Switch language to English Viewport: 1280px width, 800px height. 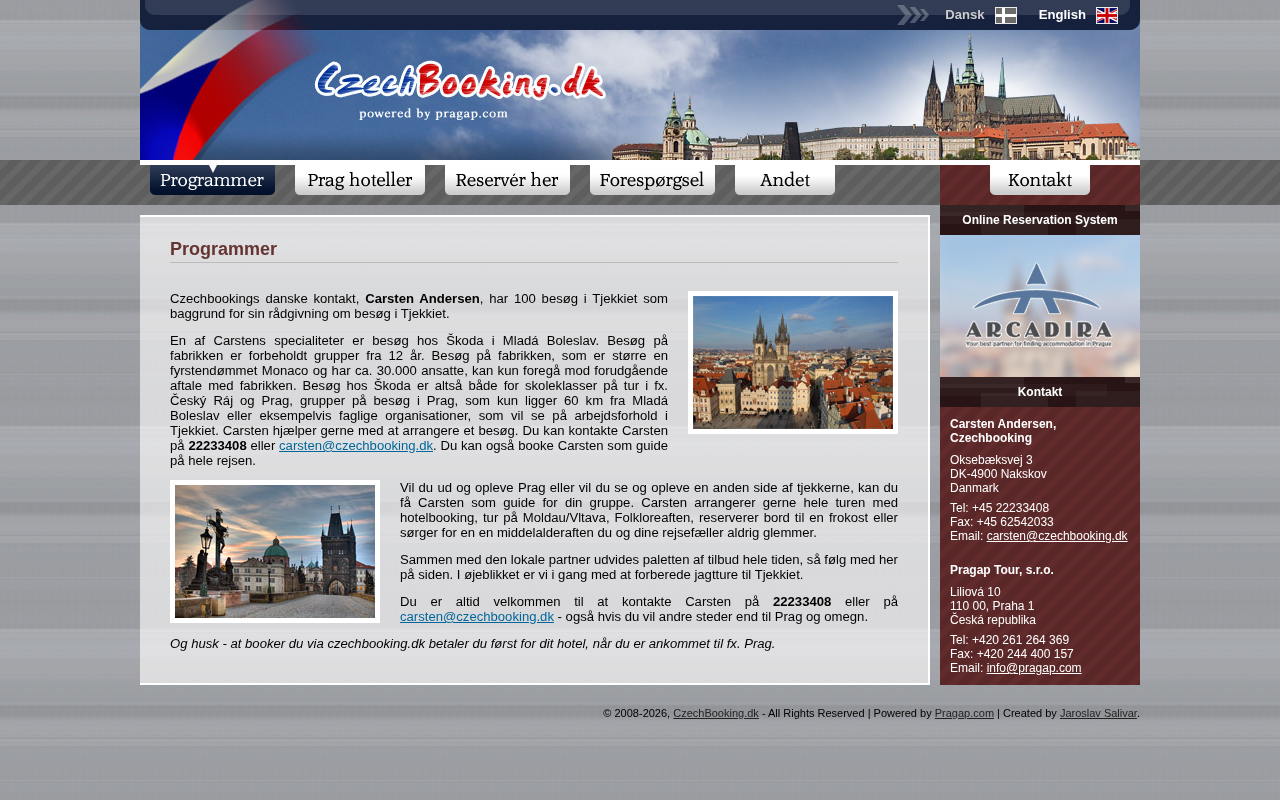click(1062, 15)
